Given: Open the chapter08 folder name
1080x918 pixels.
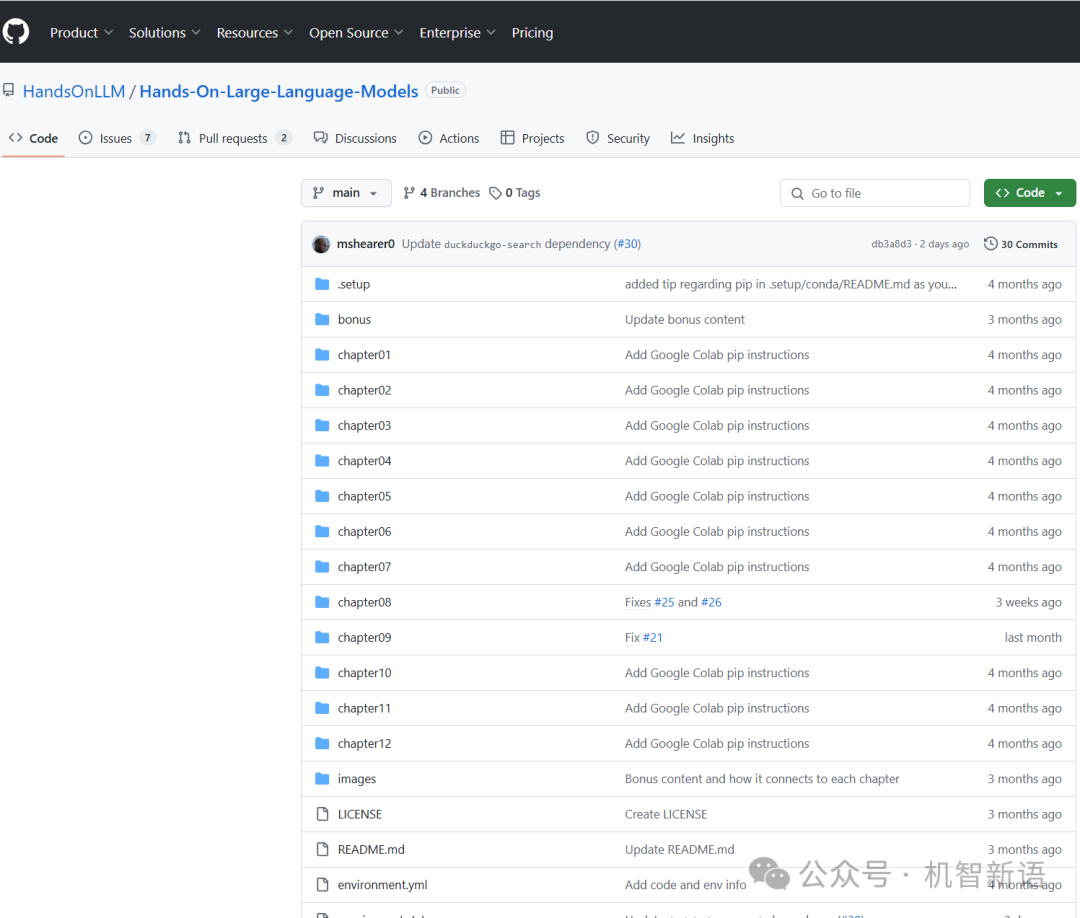Looking at the screenshot, I should pos(364,602).
